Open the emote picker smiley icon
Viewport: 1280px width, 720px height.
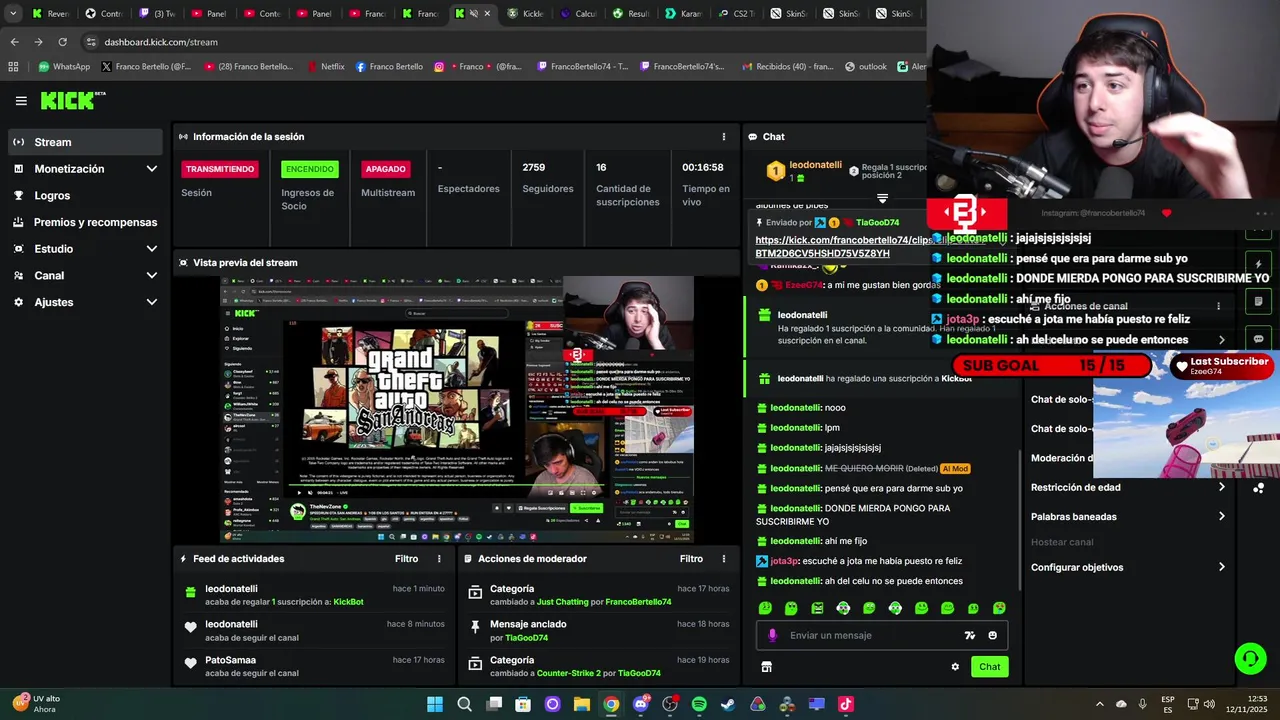point(992,635)
